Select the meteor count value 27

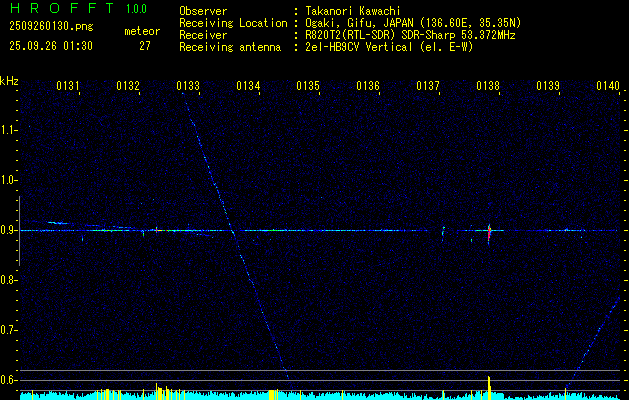145,46
